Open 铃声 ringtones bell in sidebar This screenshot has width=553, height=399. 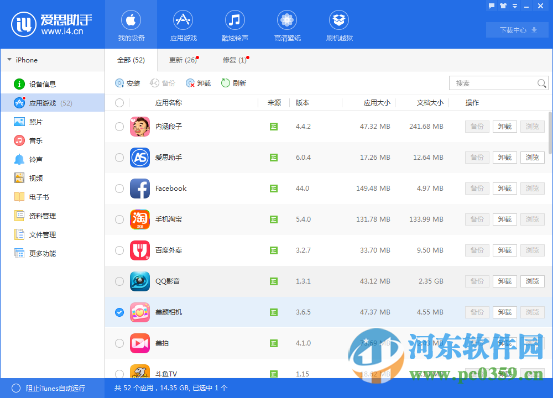pyautogui.click(x=28, y=159)
